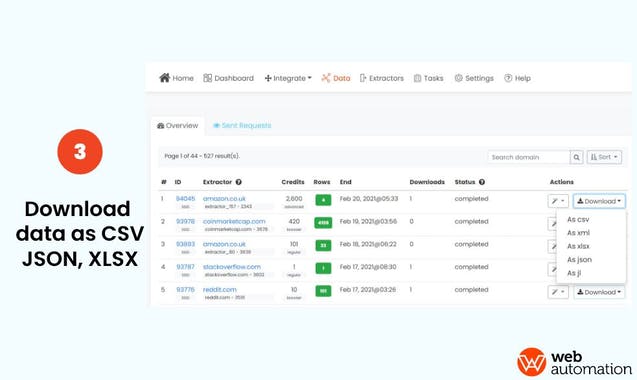Image resolution: width=637 pixels, height=380 pixels.
Task: Open the Dashboard page
Action: (x=228, y=78)
